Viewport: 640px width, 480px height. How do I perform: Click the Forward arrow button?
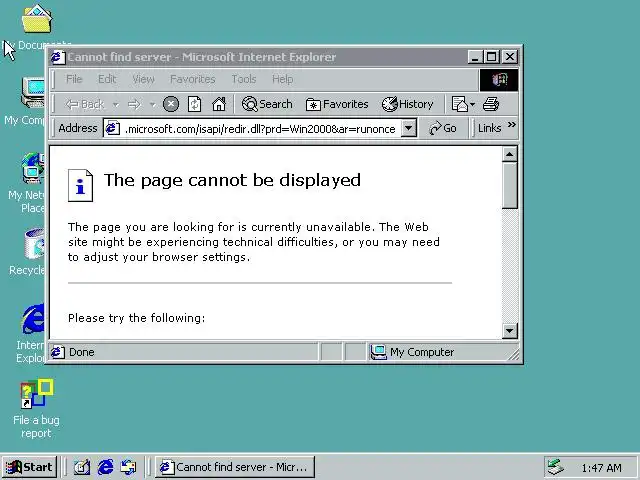point(134,105)
